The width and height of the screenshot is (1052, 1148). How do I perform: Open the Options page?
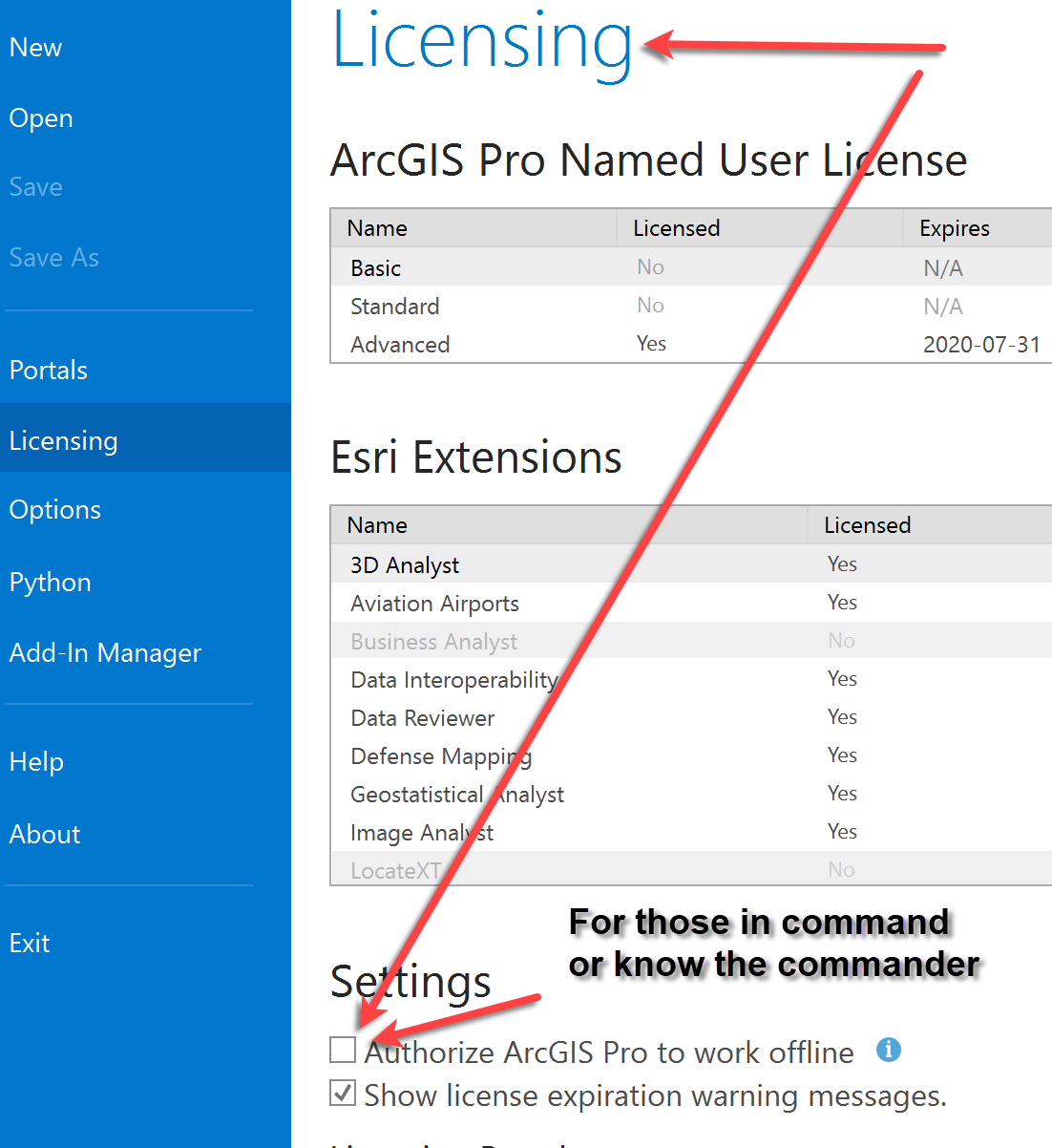pyautogui.click(x=54, y=509)
